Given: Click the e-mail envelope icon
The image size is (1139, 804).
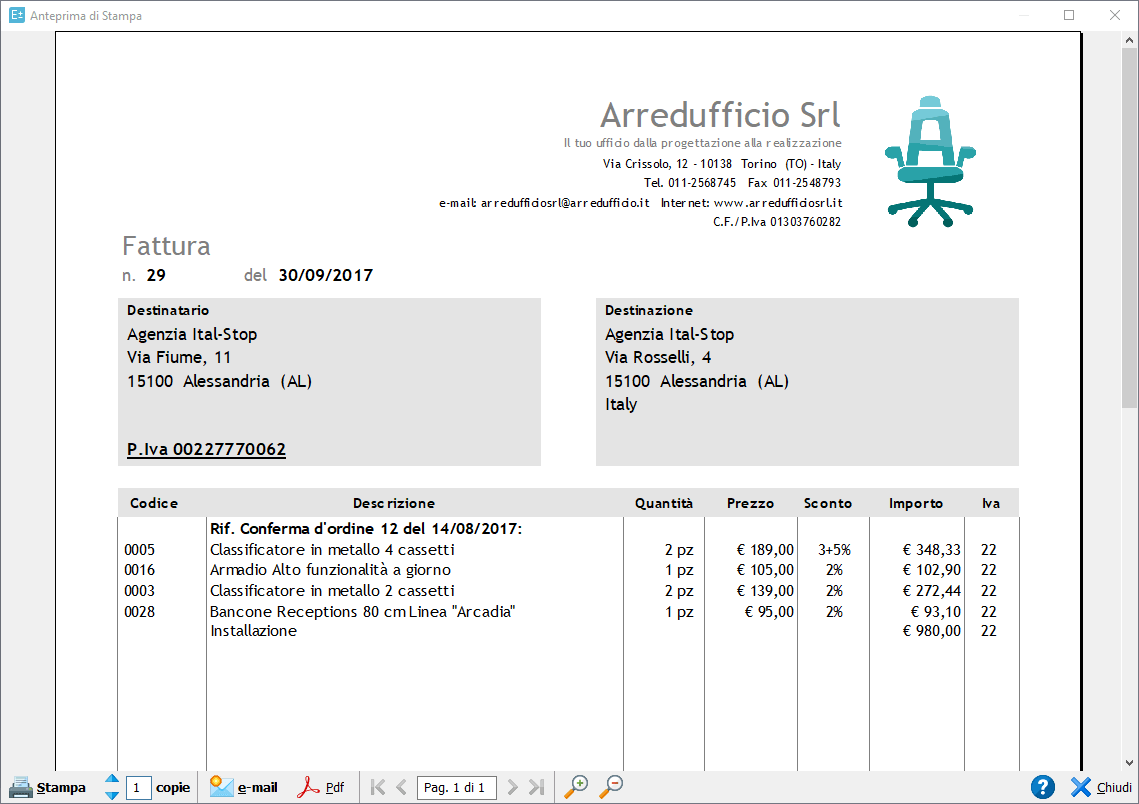Looking at the screenshot, I should [x=222, y=787].
